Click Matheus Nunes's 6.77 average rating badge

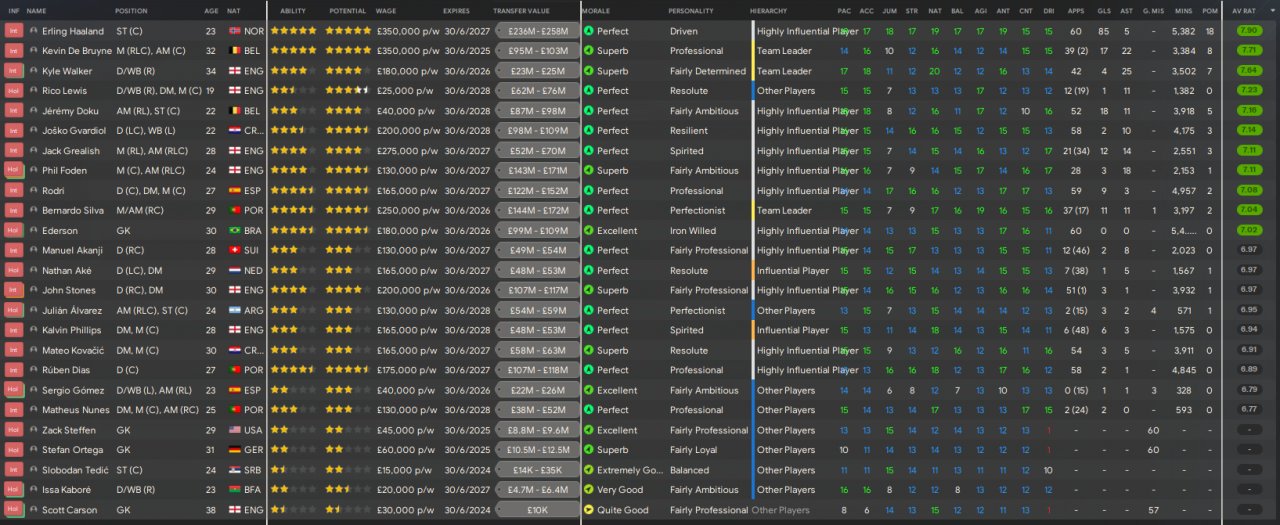pos(1248,410)
